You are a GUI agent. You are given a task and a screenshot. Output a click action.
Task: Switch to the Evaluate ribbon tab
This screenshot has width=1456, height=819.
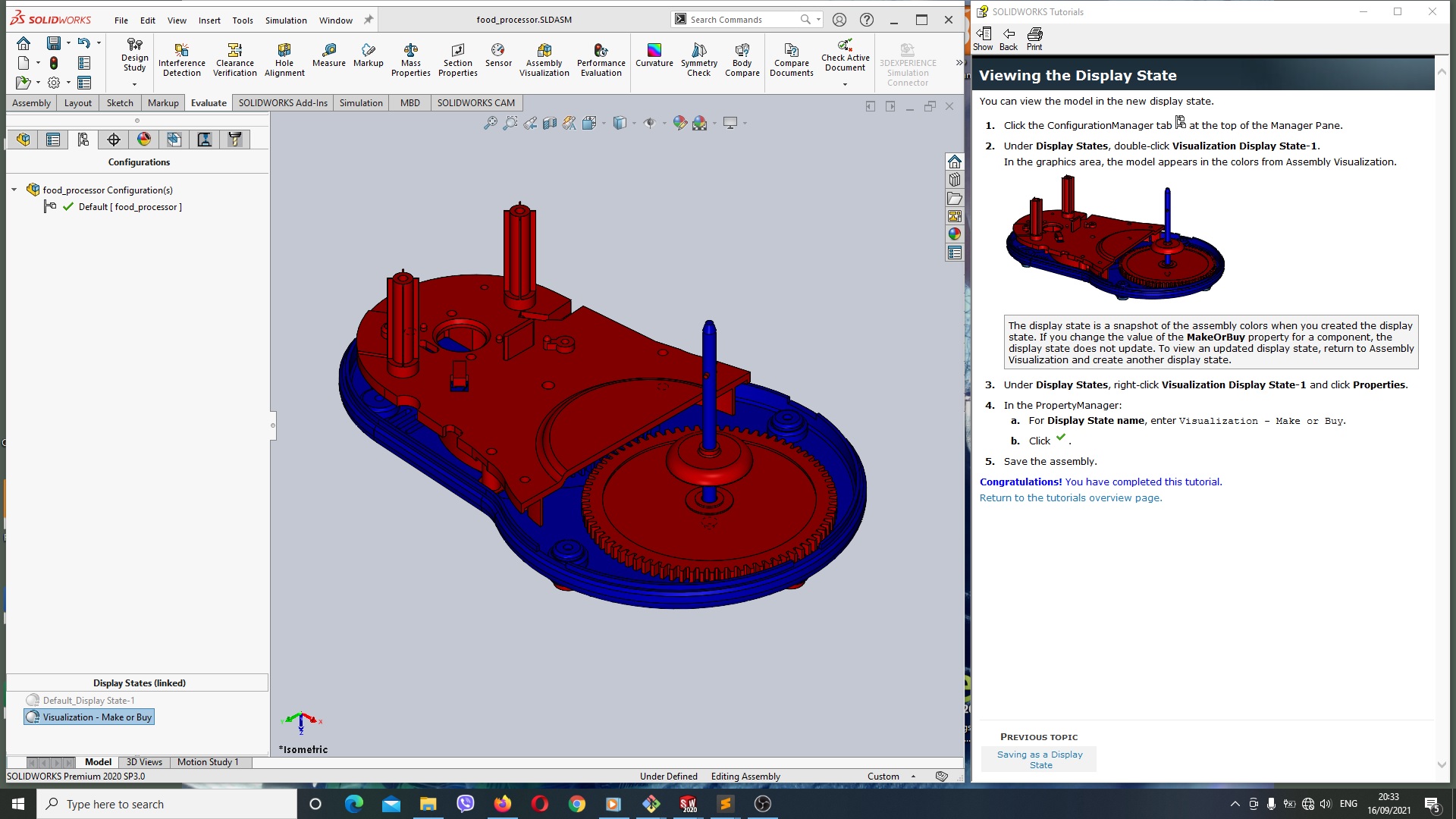(208, 102)
